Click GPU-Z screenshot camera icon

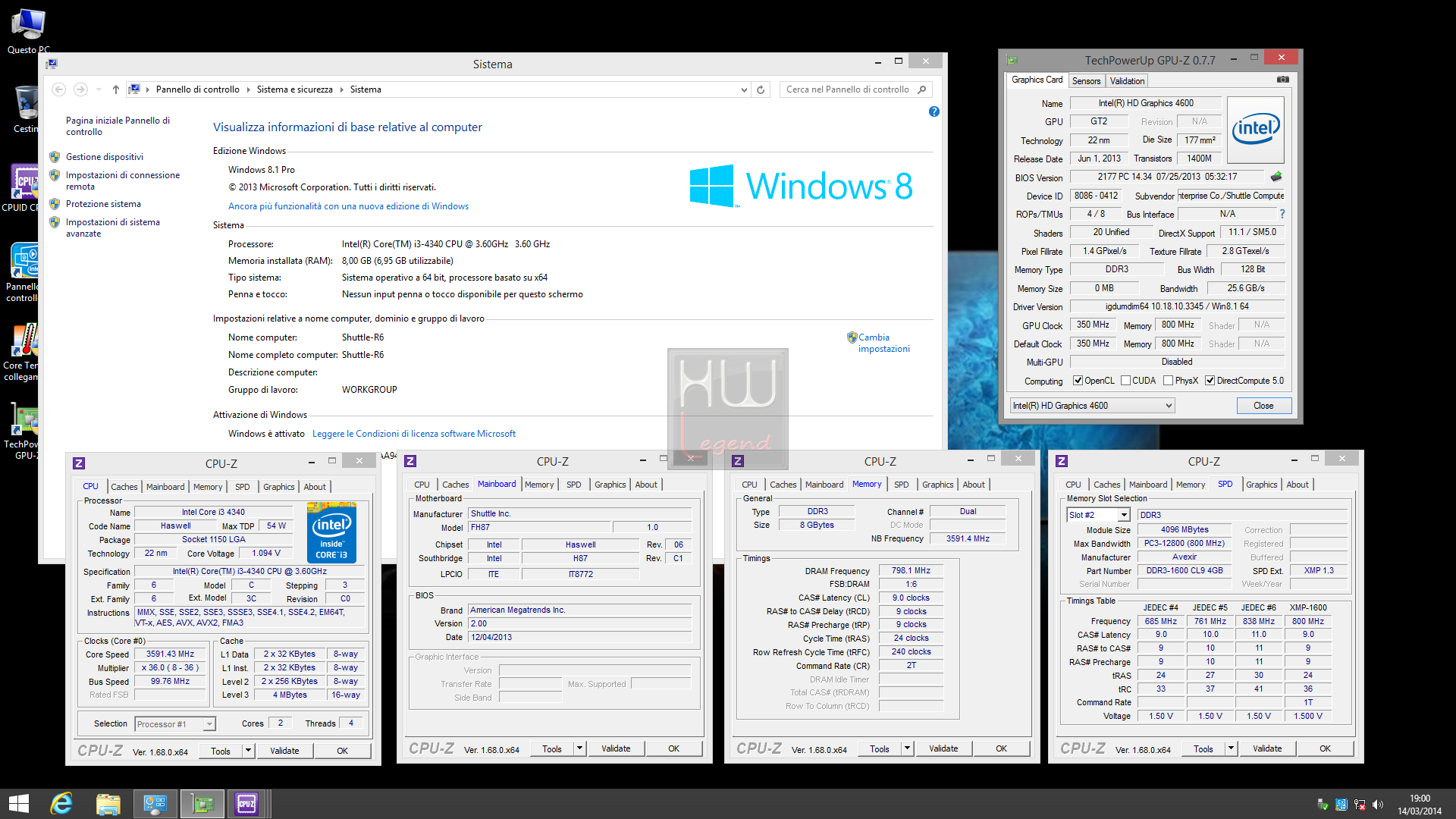1282,79
